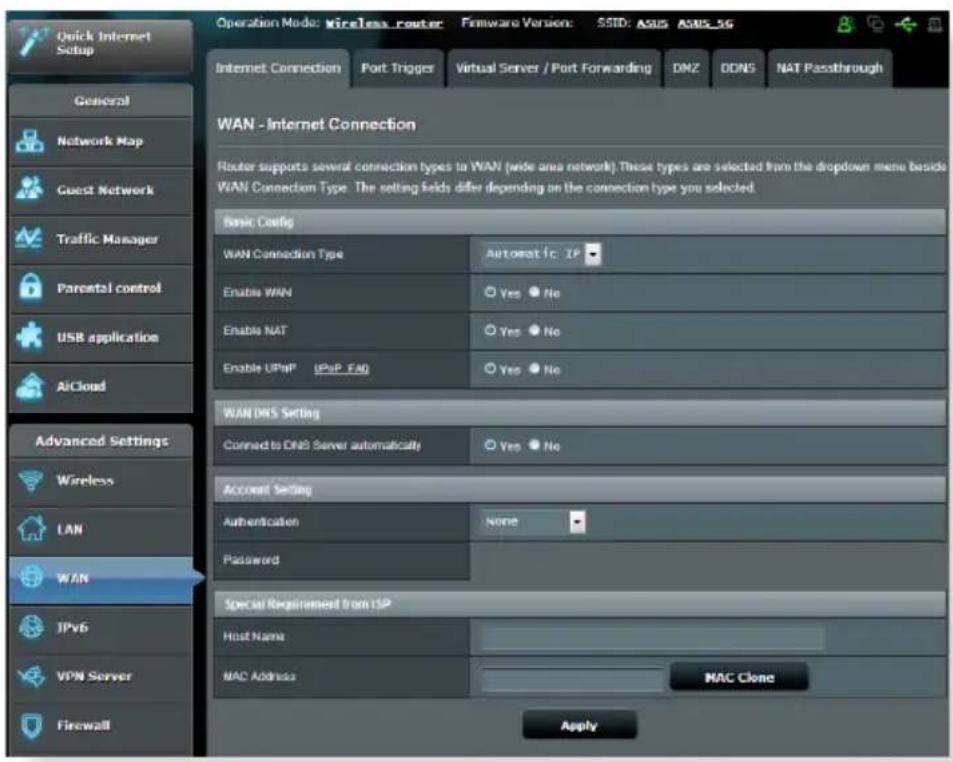Click the MAC Clone button
Image resolution: width=953 pixels, height=762 pixels.
pos(739,677)
